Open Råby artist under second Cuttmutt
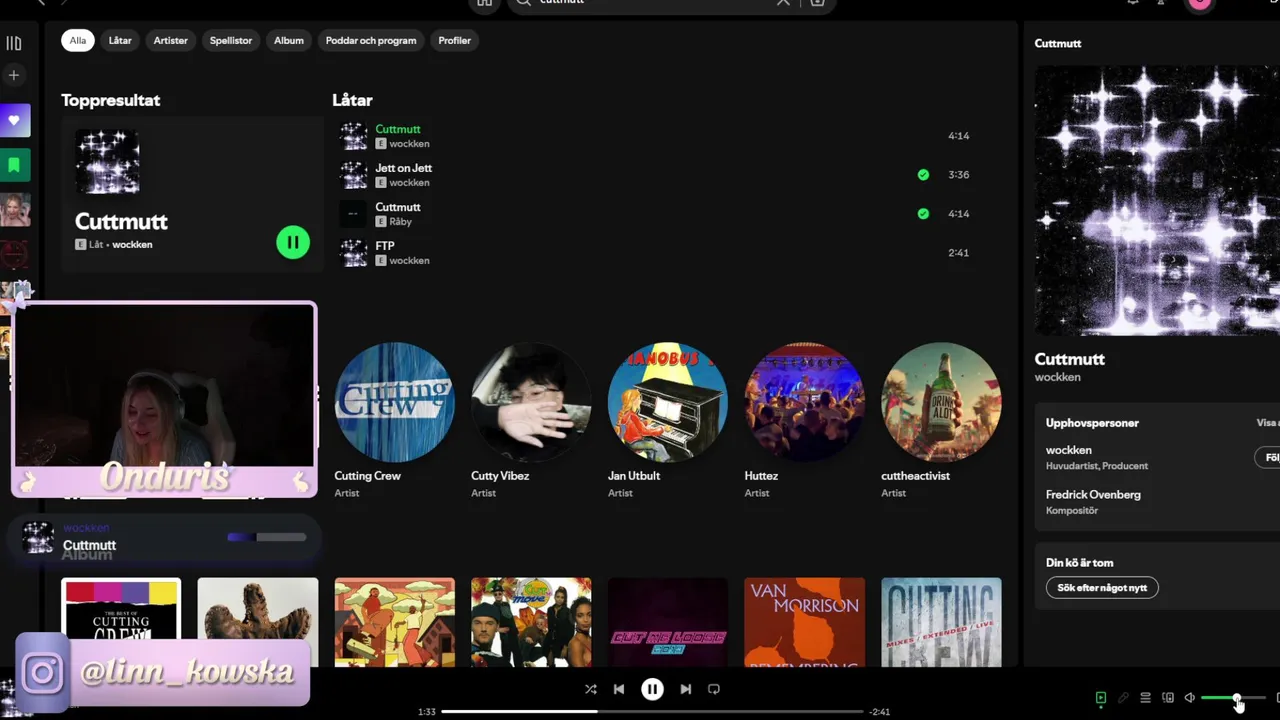1280x720 pixels. point(400,222)
